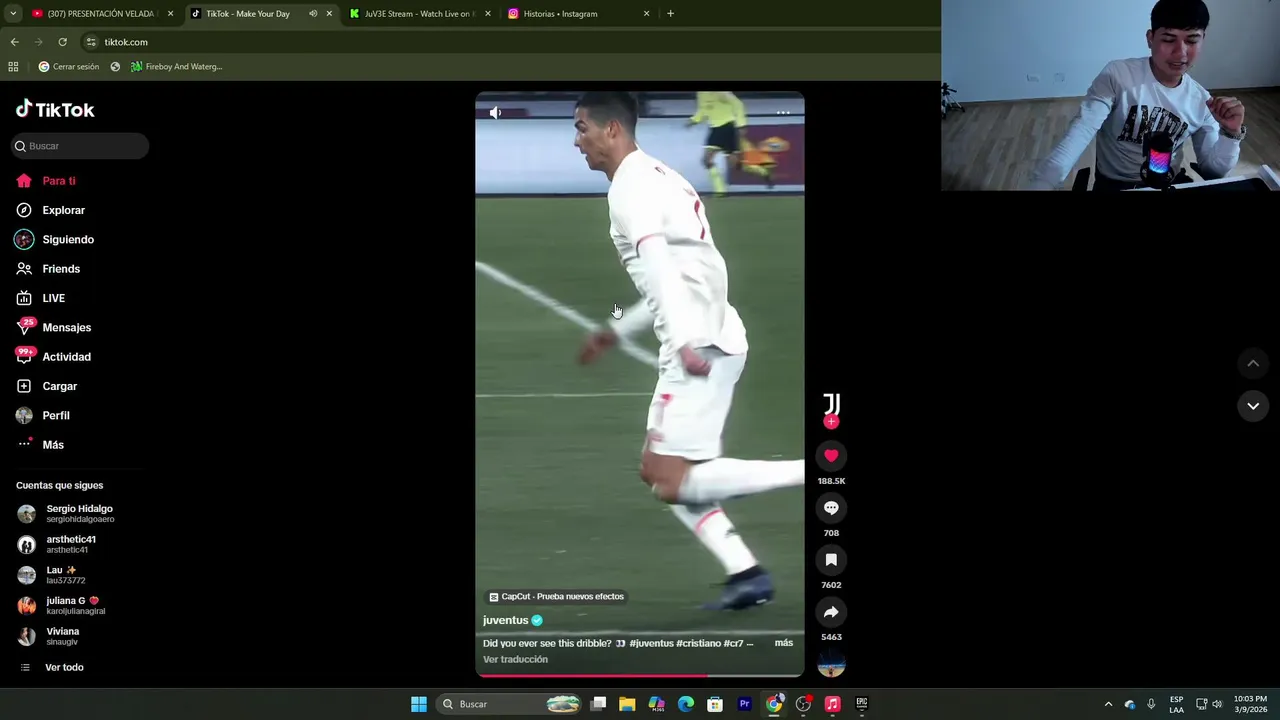Open juventus username link

tap(505, 620)
